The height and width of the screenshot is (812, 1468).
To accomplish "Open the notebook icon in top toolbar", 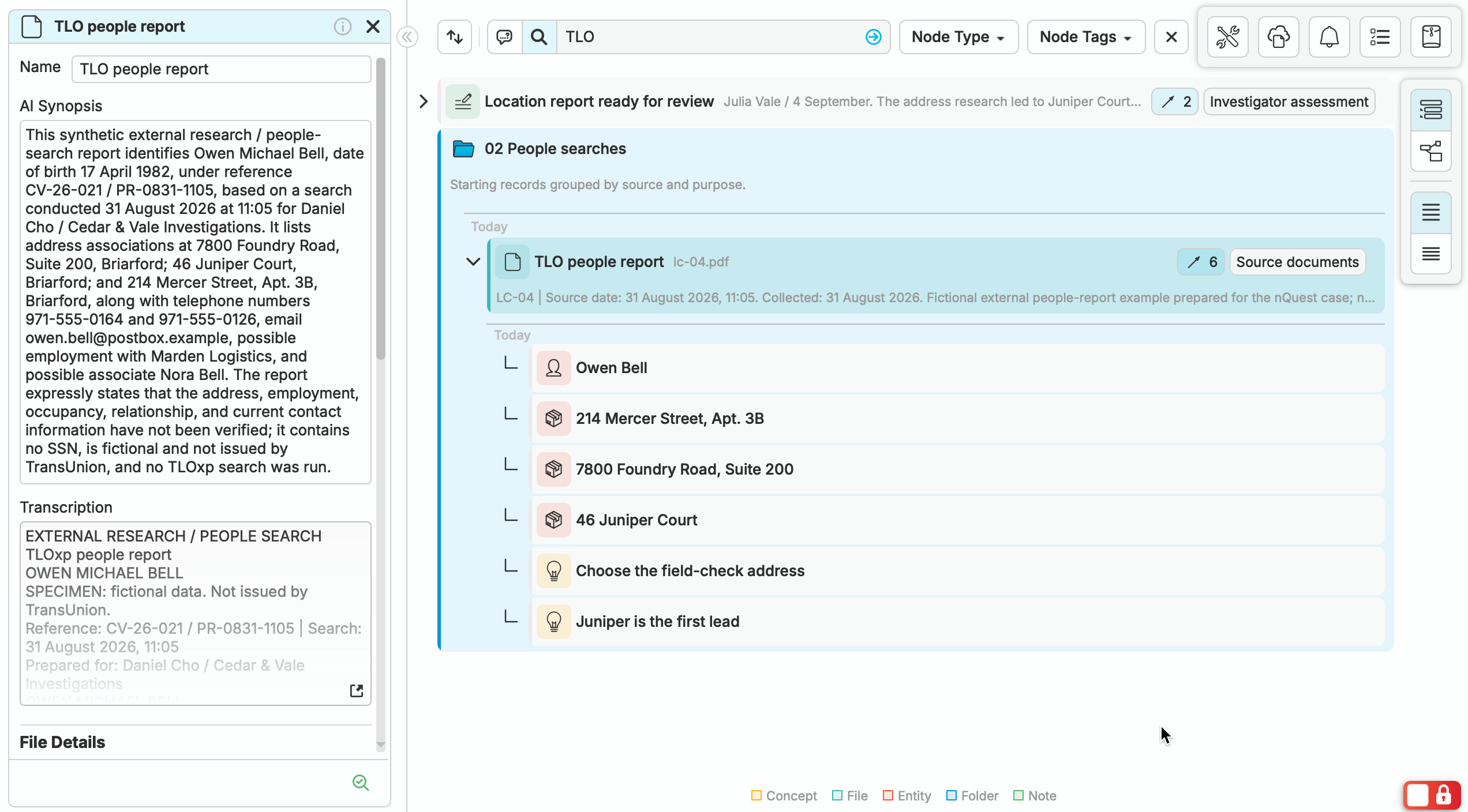I will point(1430,37).
